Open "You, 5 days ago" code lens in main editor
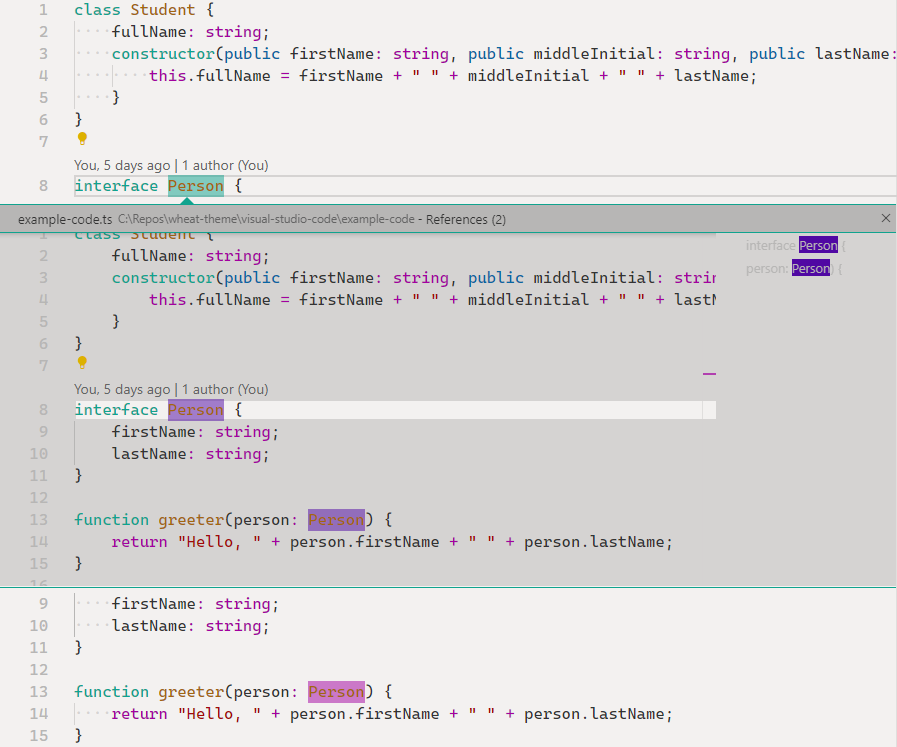The image size is (897, 747). (x=122, y=165)
